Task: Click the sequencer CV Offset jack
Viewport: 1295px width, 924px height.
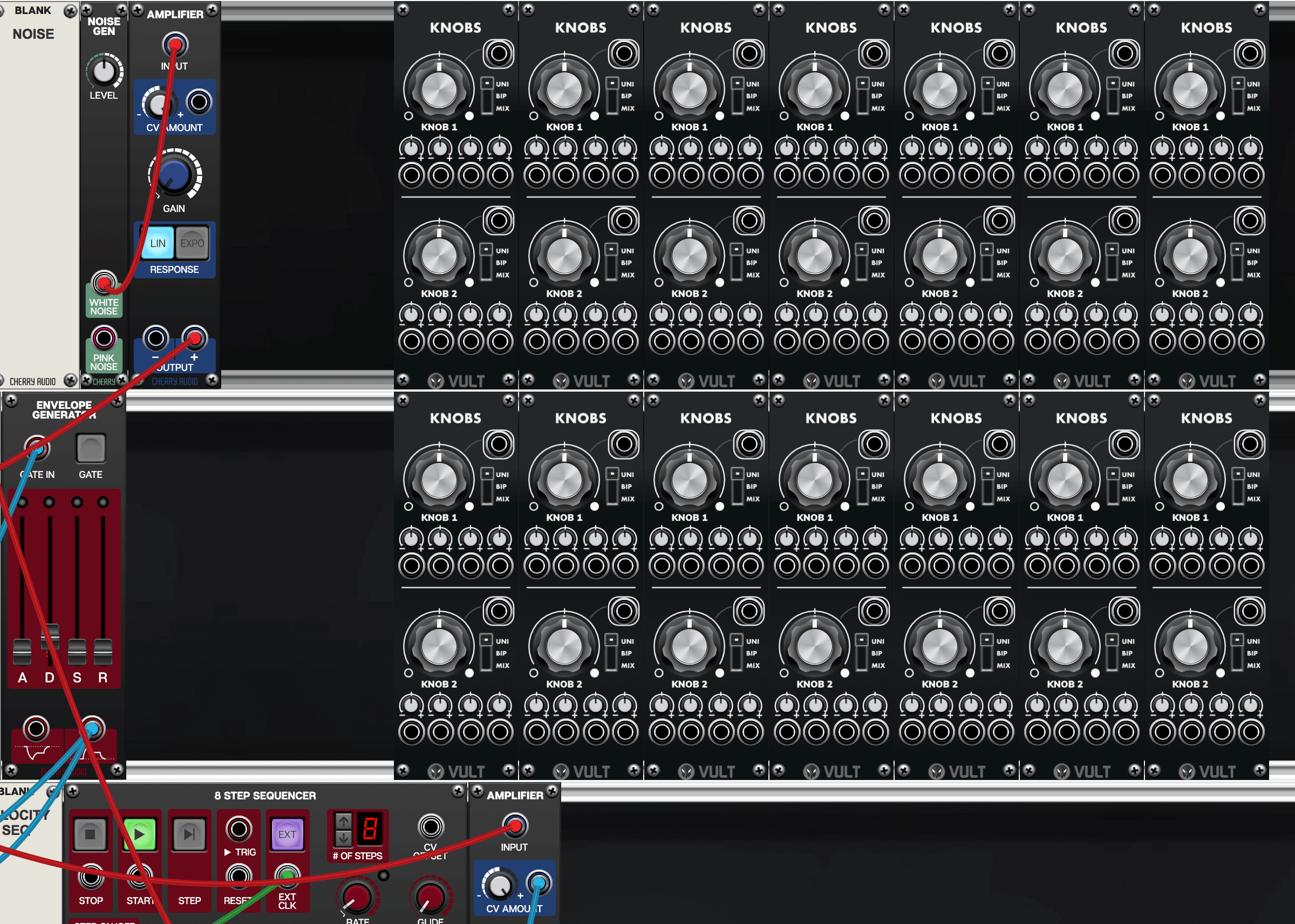Action: 430,827
